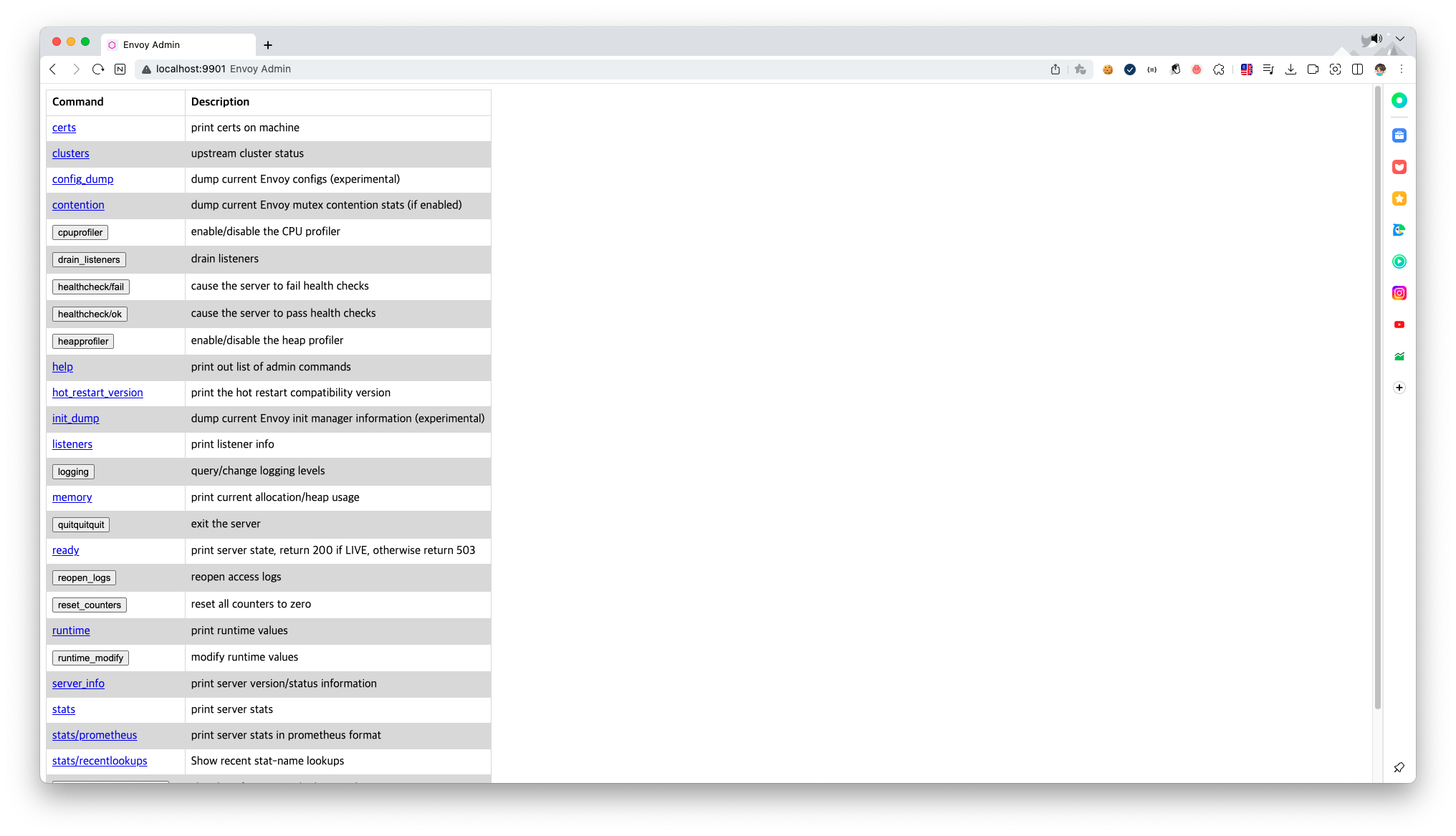Open a new tab with plus button
Viewport: 1456px width, 836px height.
268,45
